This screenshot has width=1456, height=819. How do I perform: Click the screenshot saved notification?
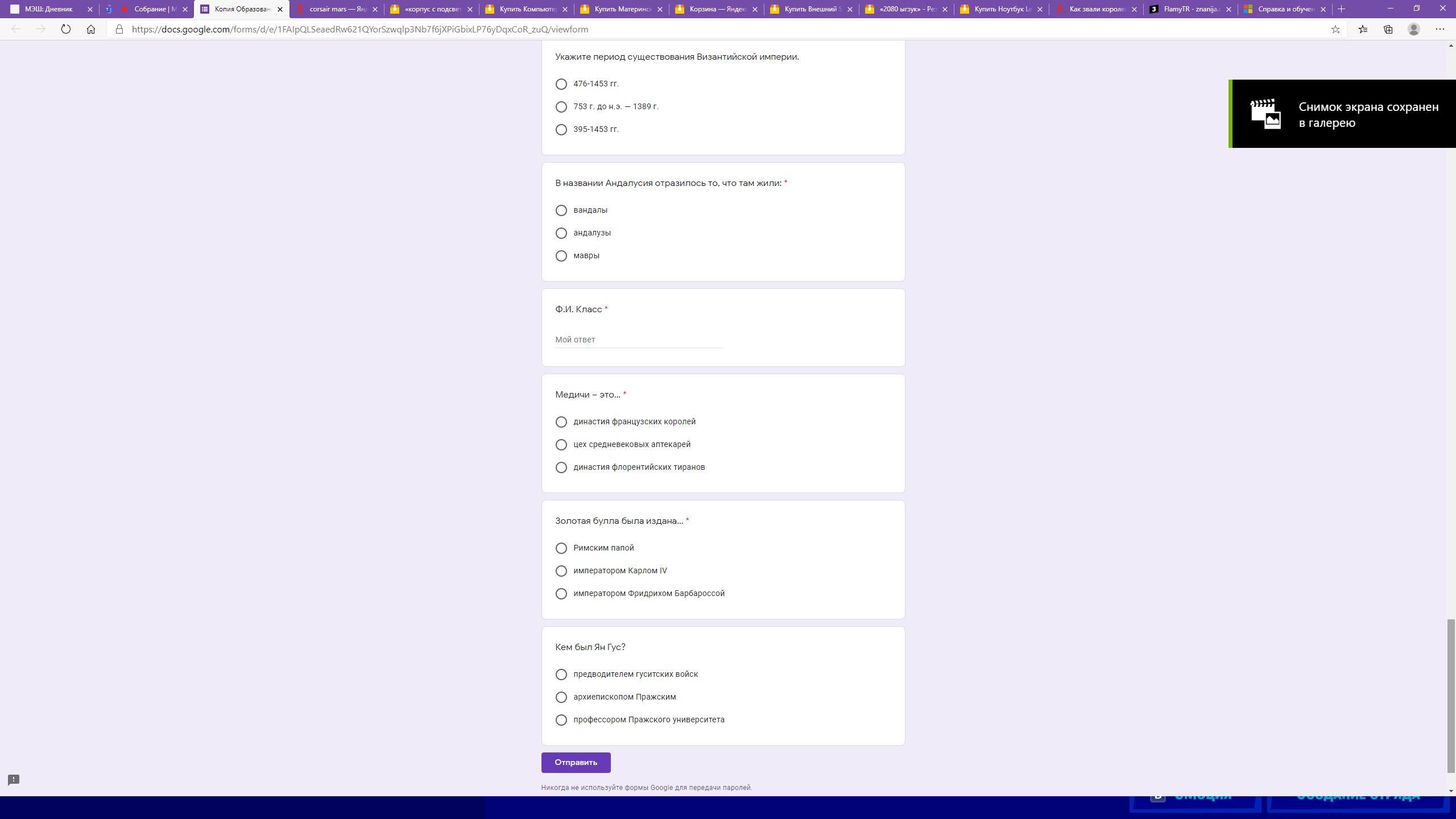pos(1342,114)
